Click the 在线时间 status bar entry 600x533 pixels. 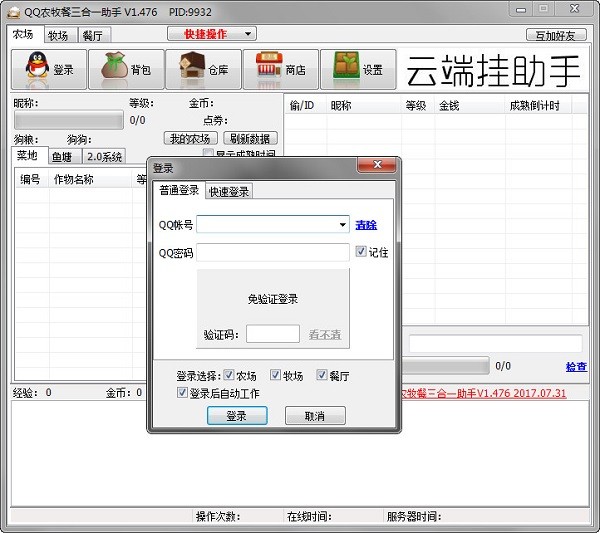pyautogui.click(x=332, y=517)
